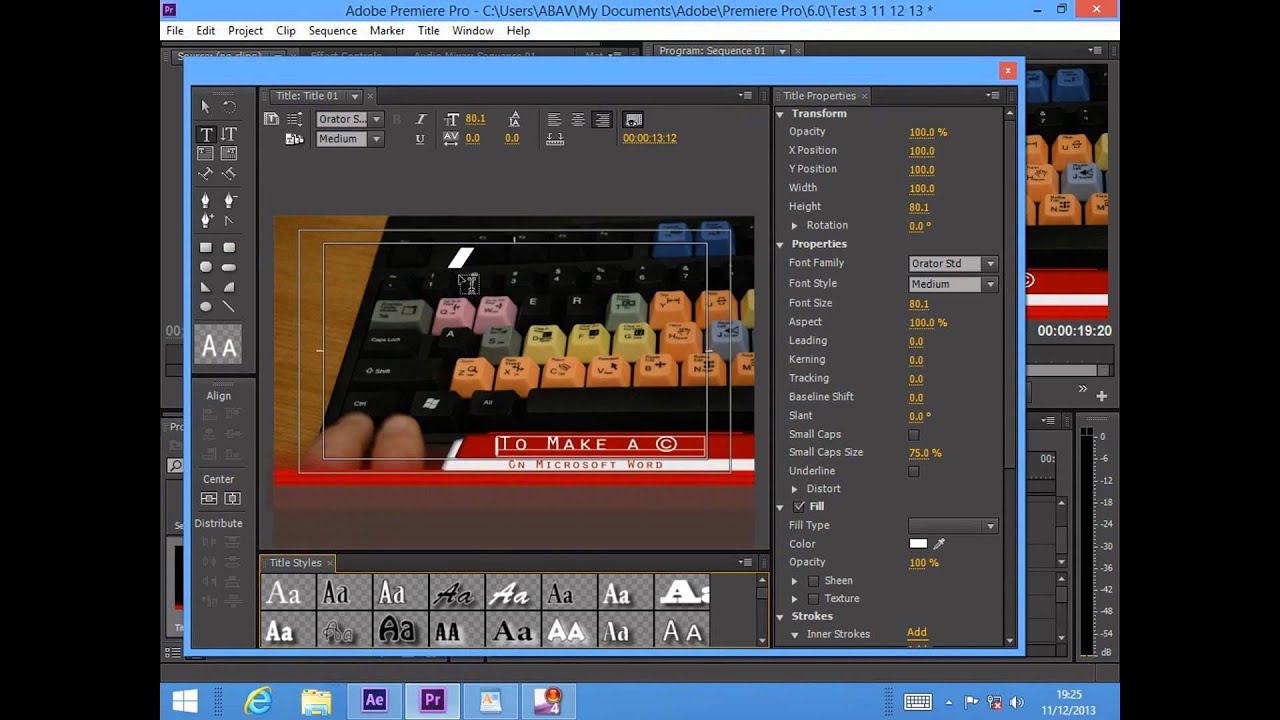Enable the Underline checkbox in Properties
This screenshot has width=1280, height=720.
coord(914,471)
